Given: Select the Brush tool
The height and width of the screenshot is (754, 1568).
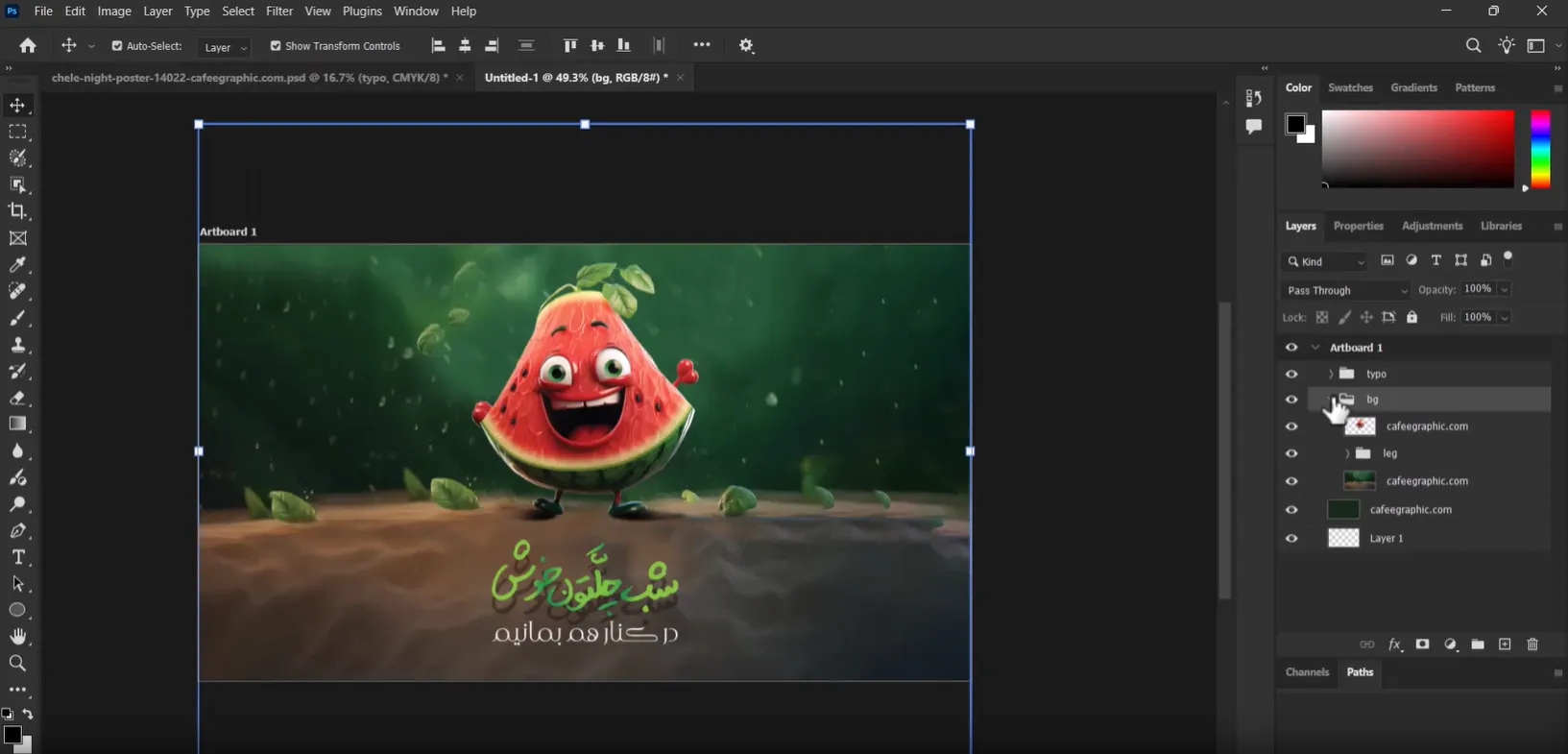Looking at the screenshot, I should pyautogui.click(x=17, y=318).
